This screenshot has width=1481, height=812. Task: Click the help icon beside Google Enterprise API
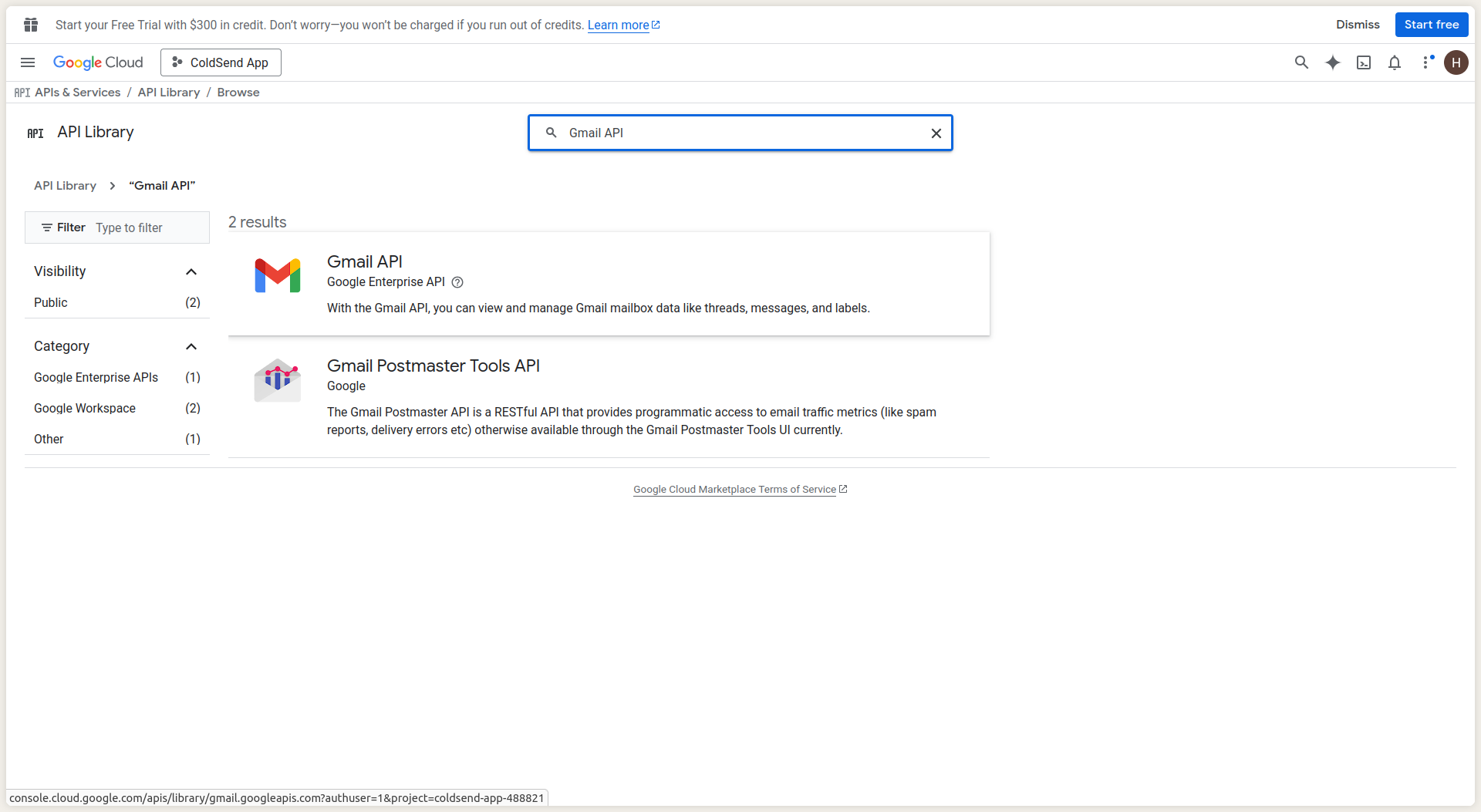point(457,282)
